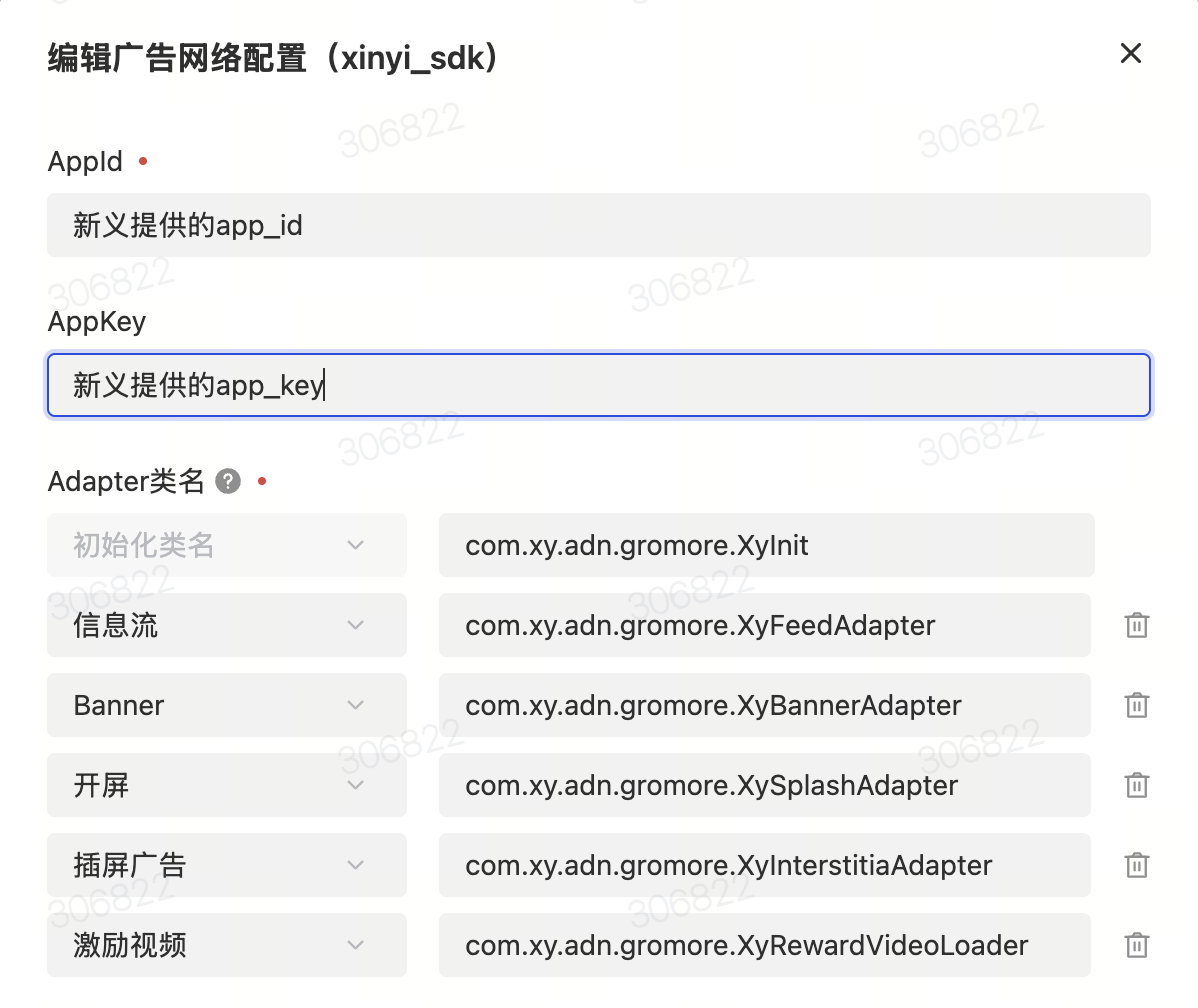
Task: Remove the XyInterstitiaAdapter row via trash icon
Action: click(x=1136, y=866)
